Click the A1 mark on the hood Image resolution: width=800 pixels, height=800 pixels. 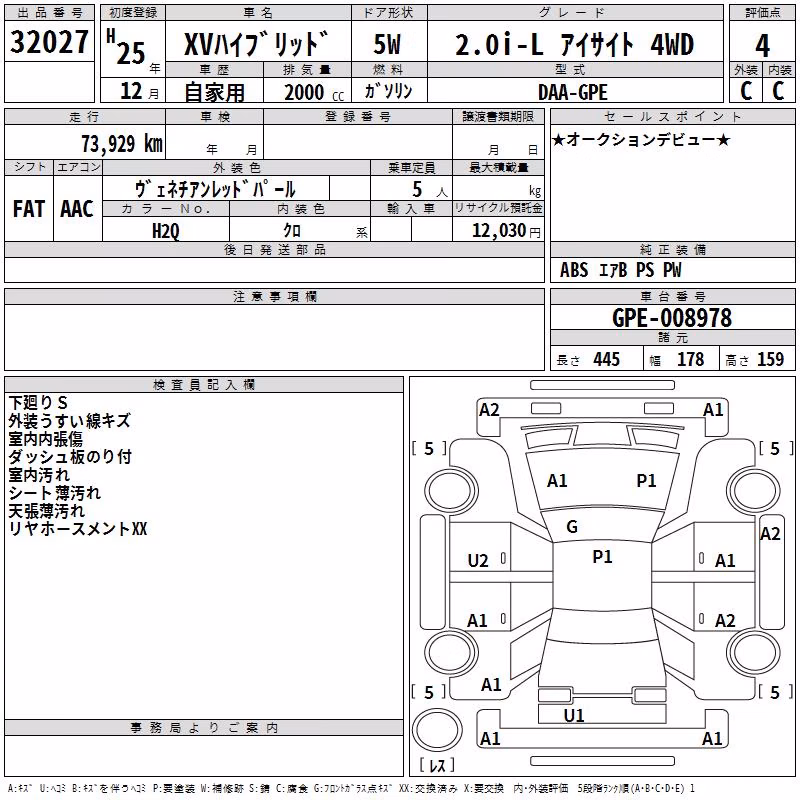point(557,481)
